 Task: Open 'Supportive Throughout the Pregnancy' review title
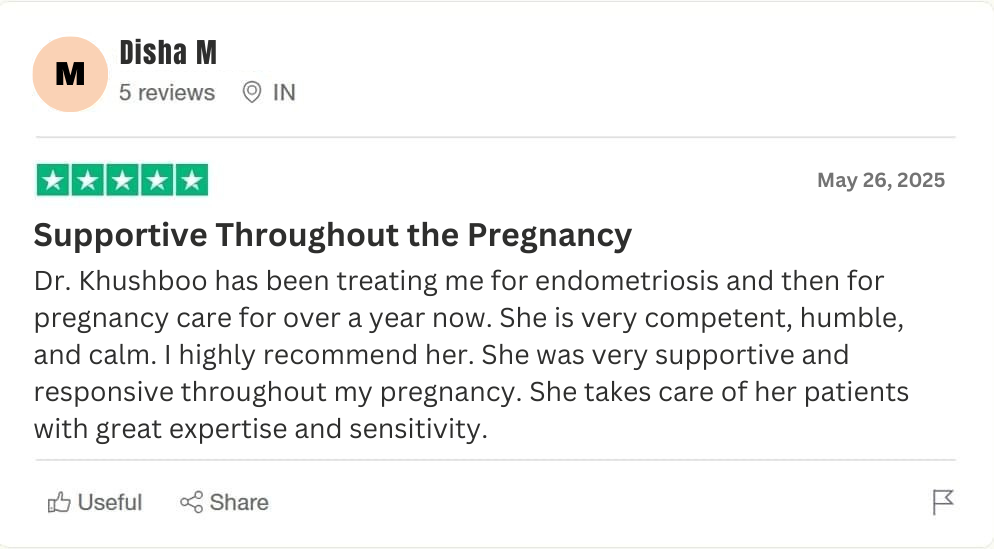coord(333,235)
